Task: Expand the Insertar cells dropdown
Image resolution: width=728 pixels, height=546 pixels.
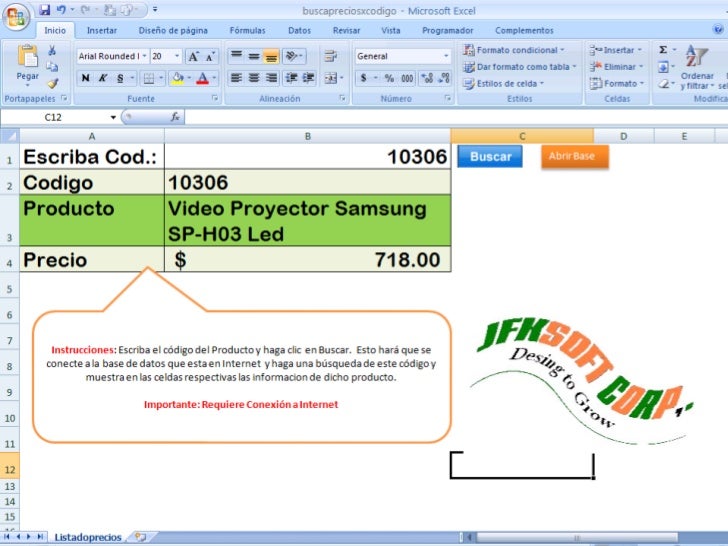Action: 640,50
